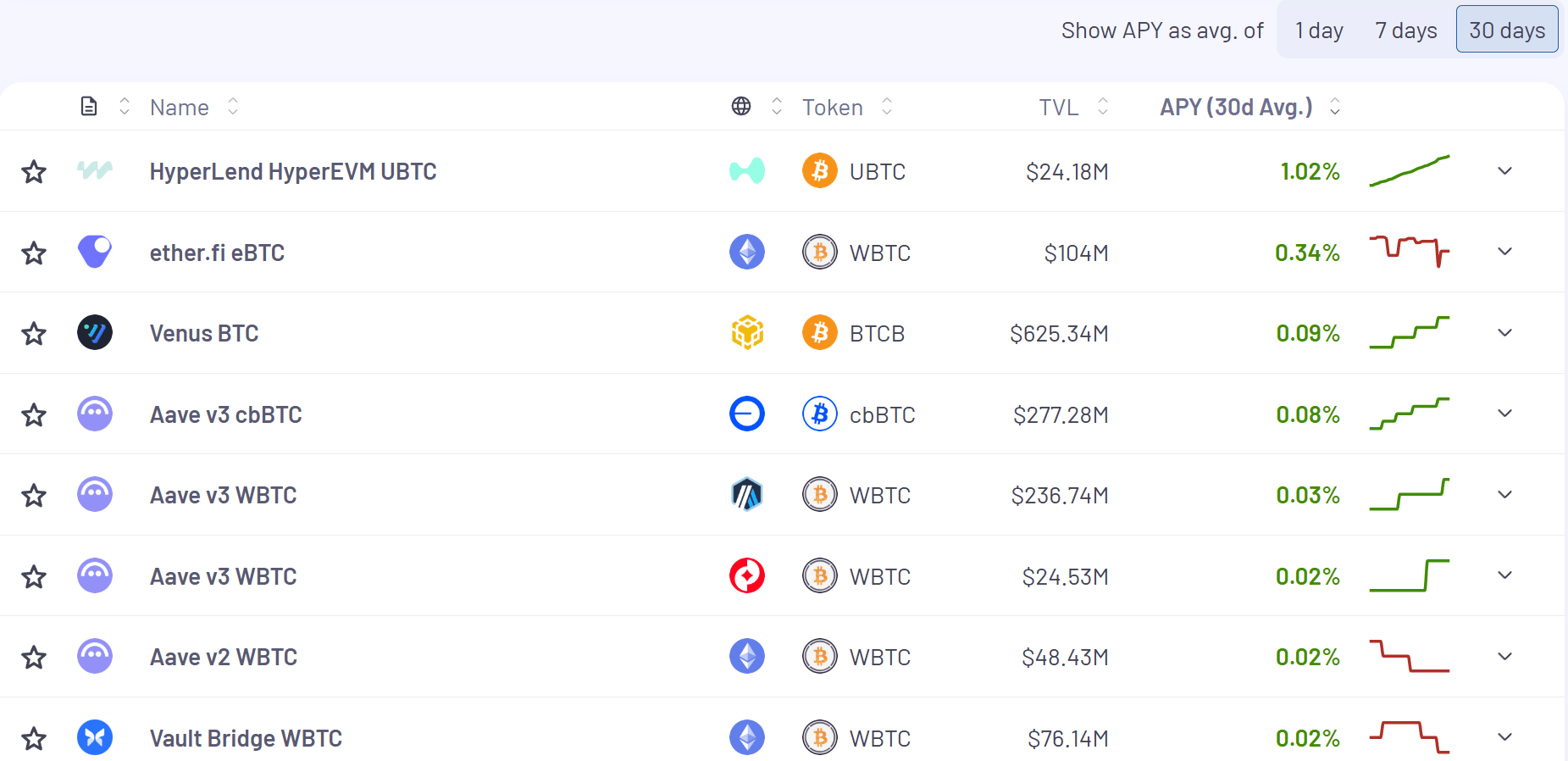1568x761 pixels.
Task: Favorite the HyperLend HyperEVM UBTC row star
Action: [x=34, y=172]
